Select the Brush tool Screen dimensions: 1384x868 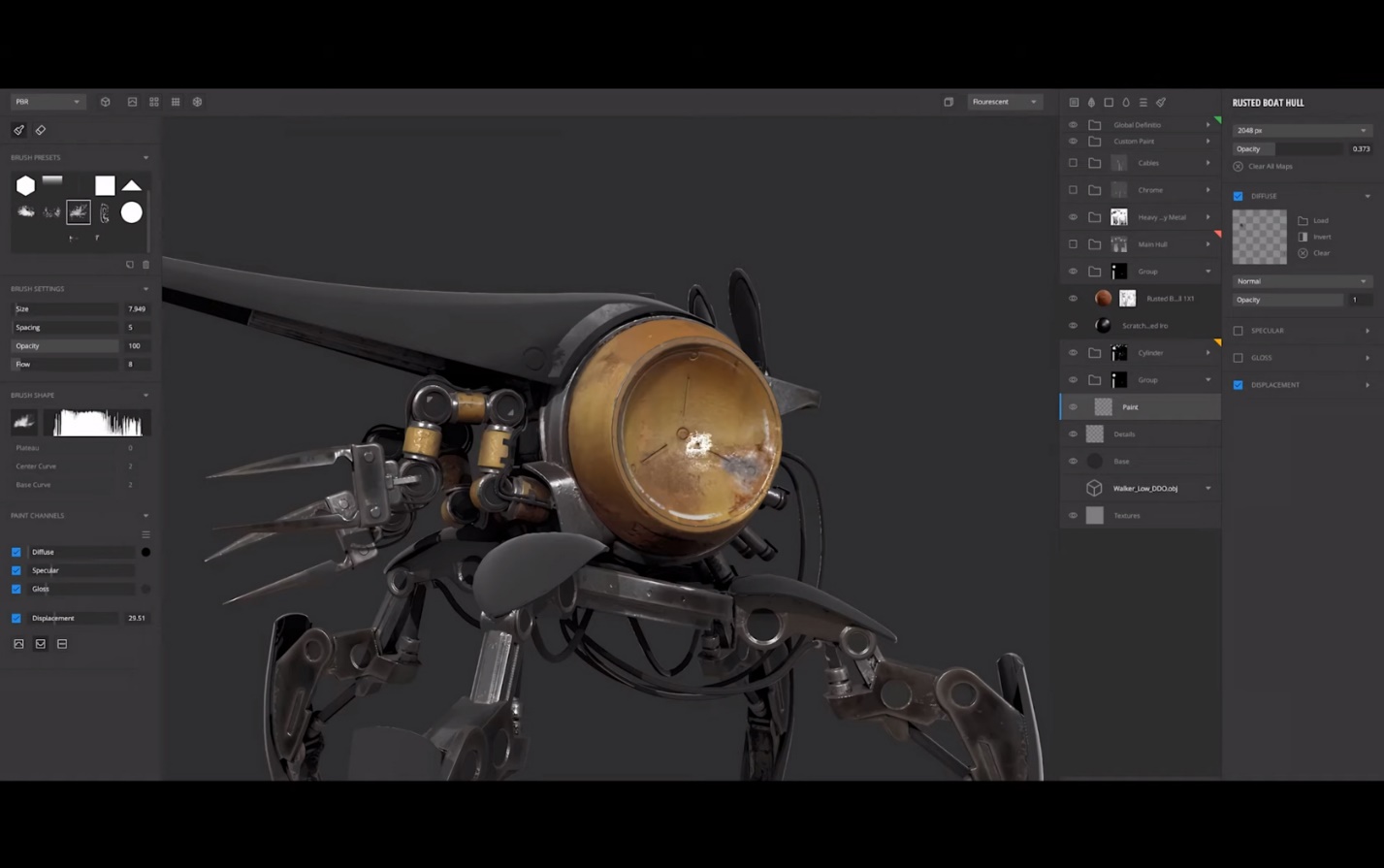(x=17, y=129)
